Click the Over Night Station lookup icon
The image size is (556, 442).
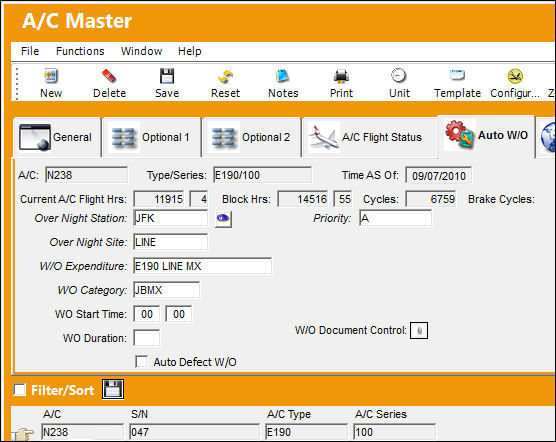tap(223, 219)
